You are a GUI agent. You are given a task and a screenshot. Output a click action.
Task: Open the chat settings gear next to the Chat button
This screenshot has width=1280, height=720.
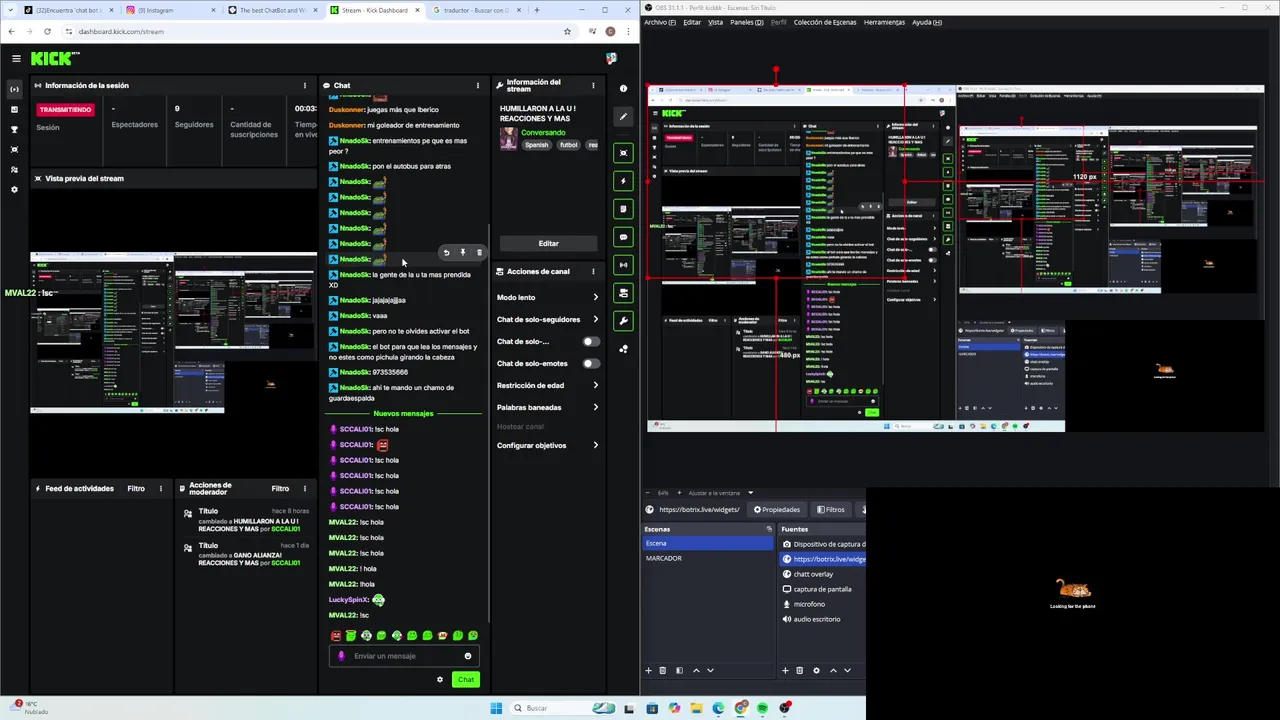439,680
